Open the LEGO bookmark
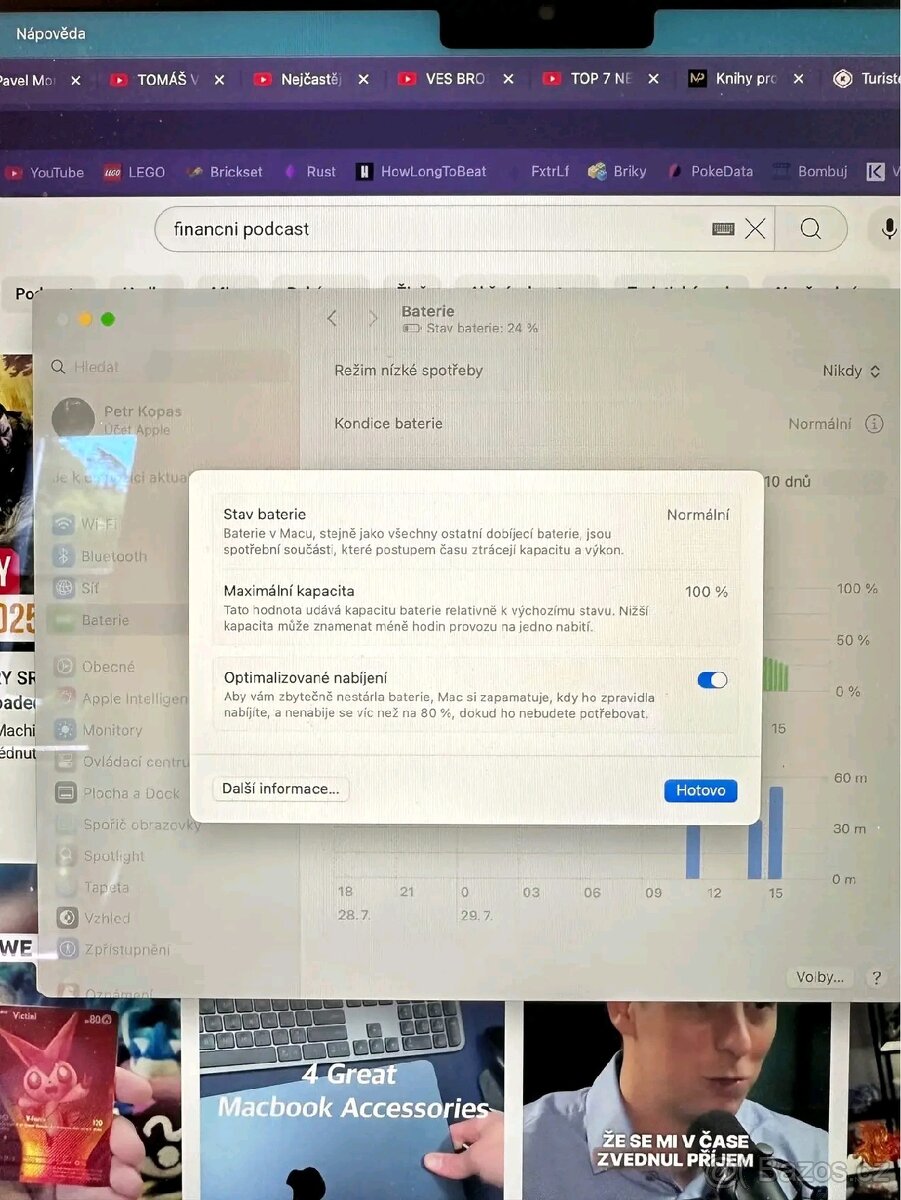Viewport: 901px width, 1200px height. coord(134,172)
